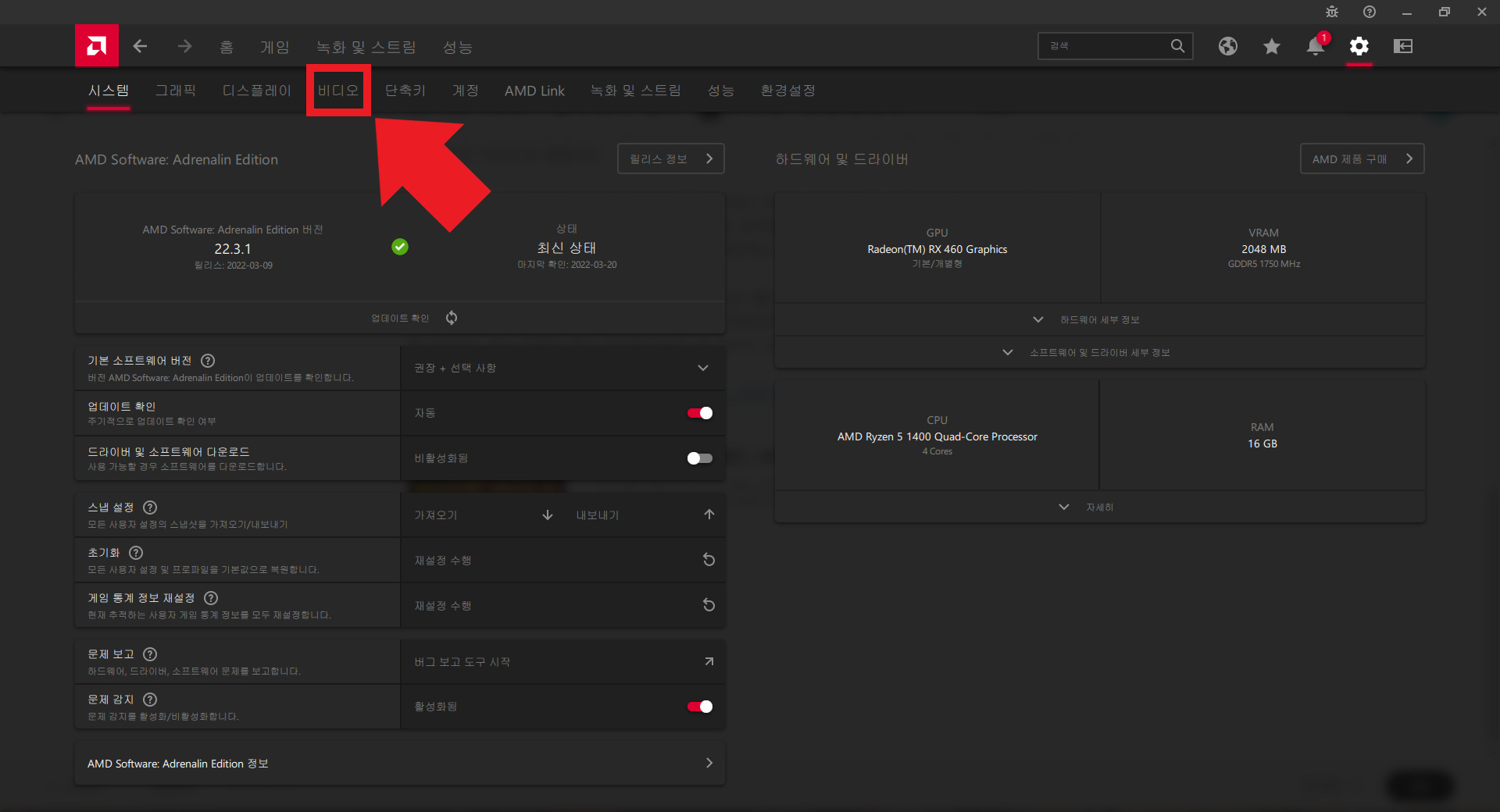Click VRAM 2048 MB value
Image resolution: width=1500 pixels, height=812 pixels.
click(x=1264, y=249)
